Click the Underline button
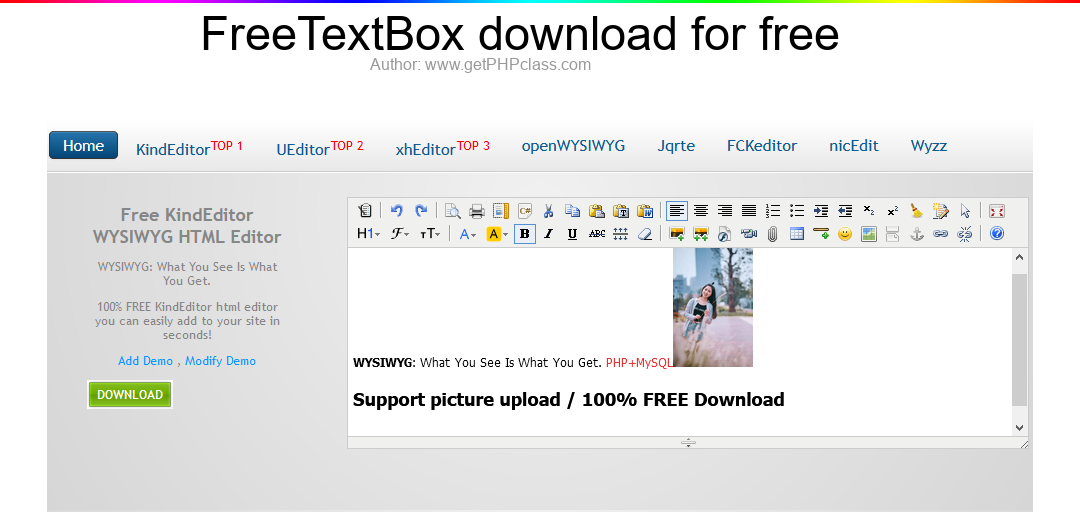 point(572,234)
